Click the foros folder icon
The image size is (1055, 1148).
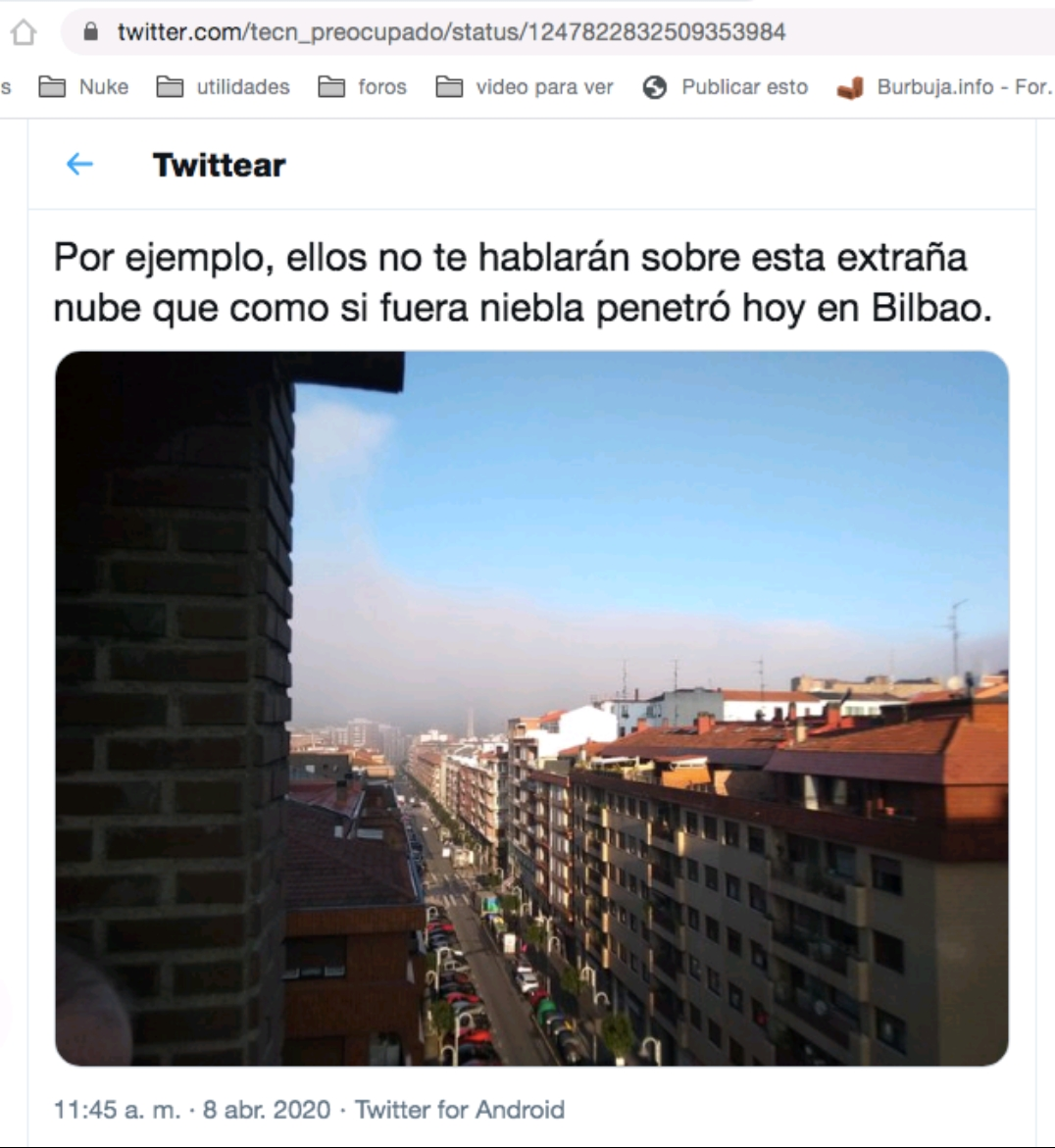click(x=331, y=87)
